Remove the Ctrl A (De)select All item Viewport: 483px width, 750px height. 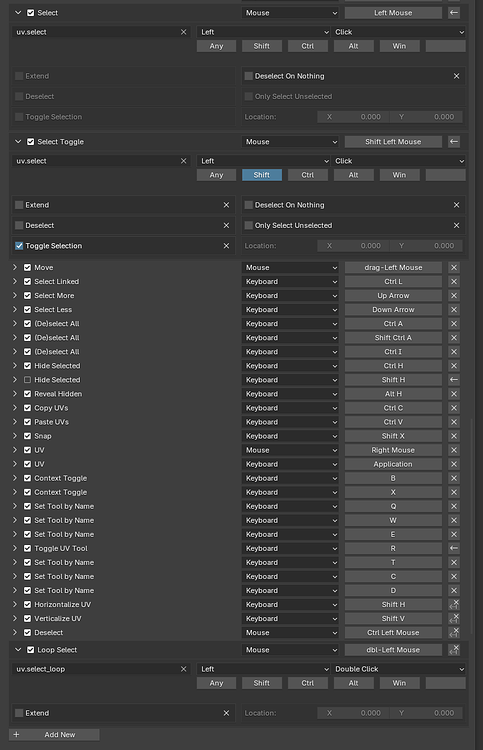coord(454,324)
